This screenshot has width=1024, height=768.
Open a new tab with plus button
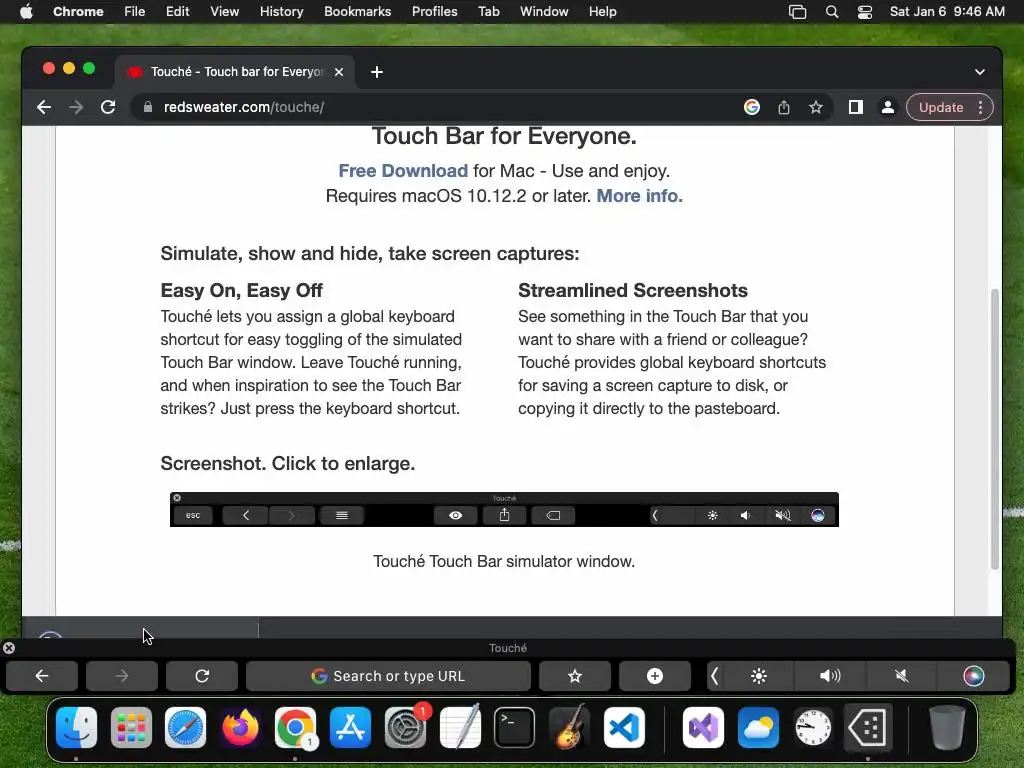point(377,72)
